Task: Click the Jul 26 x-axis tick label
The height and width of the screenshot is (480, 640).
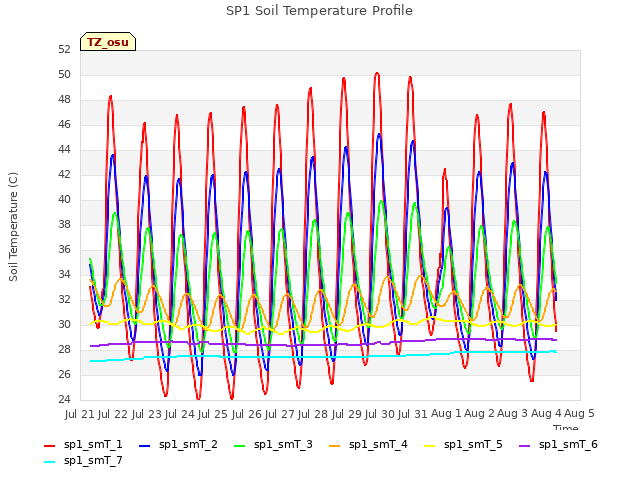Action: click(x=247, y=414)
